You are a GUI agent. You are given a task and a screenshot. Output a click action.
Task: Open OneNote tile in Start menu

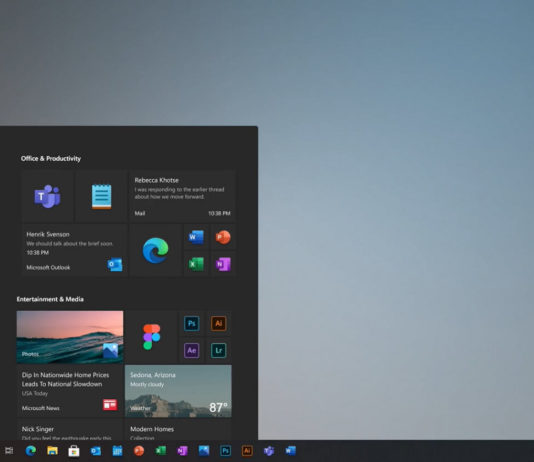(x=223, y=264)
